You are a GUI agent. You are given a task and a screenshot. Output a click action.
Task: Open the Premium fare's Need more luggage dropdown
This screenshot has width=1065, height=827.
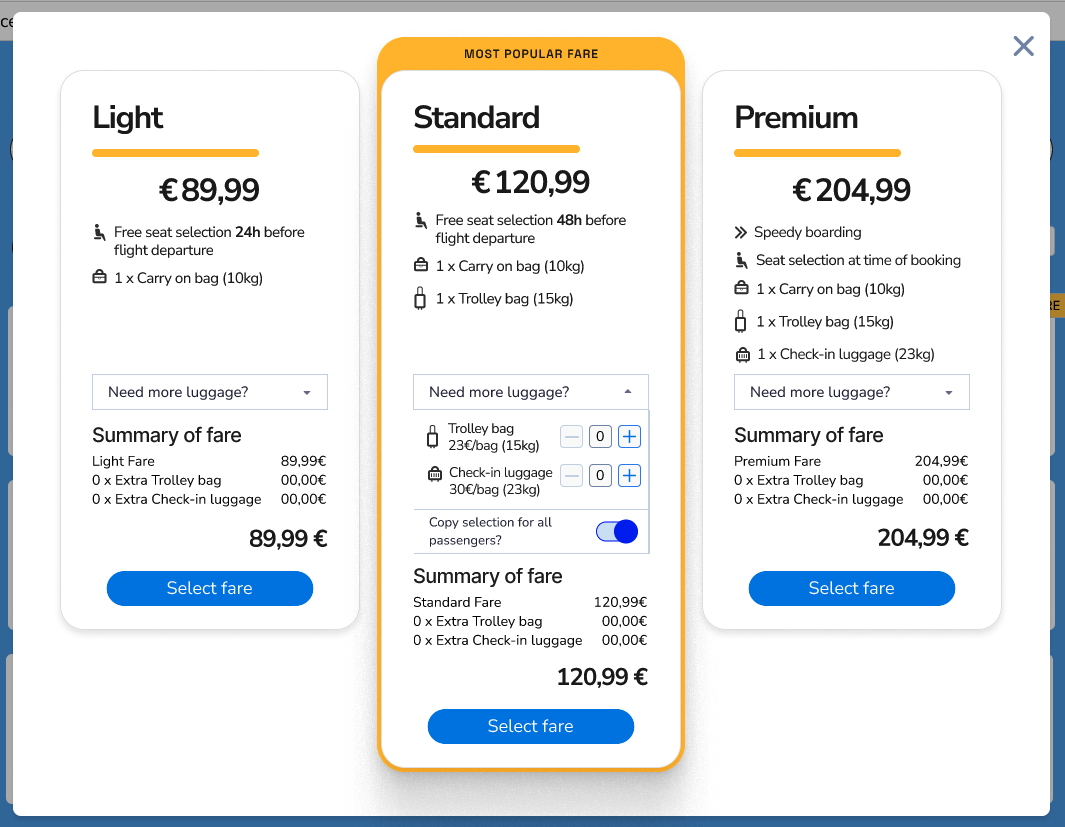851,392
